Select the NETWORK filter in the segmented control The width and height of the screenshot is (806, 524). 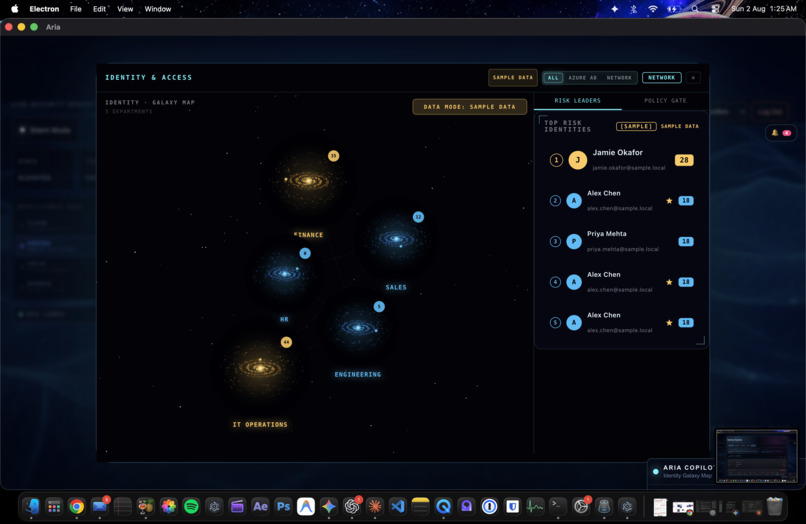tap(619, 78)
